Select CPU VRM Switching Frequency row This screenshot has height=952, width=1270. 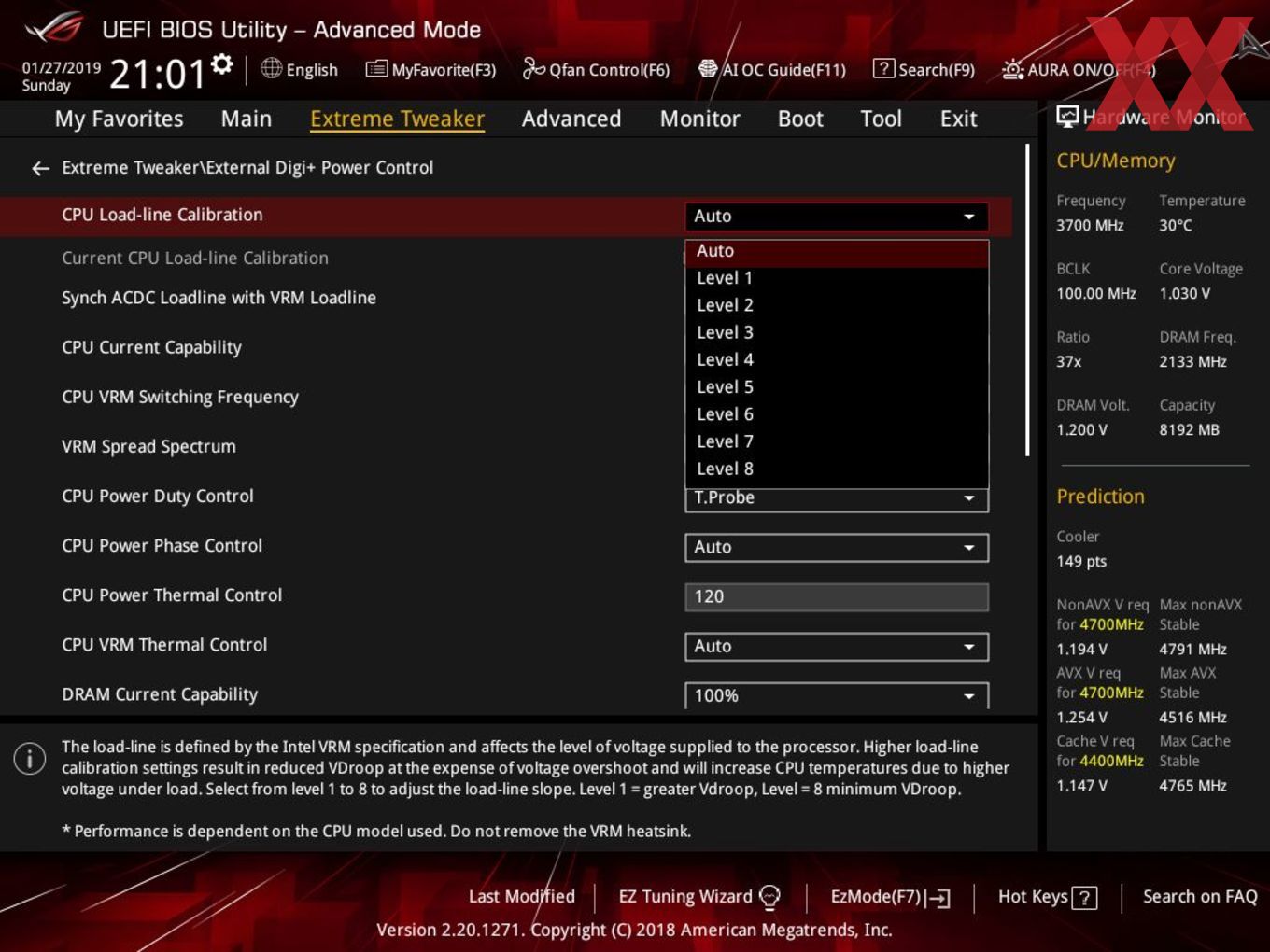(180, 397)
